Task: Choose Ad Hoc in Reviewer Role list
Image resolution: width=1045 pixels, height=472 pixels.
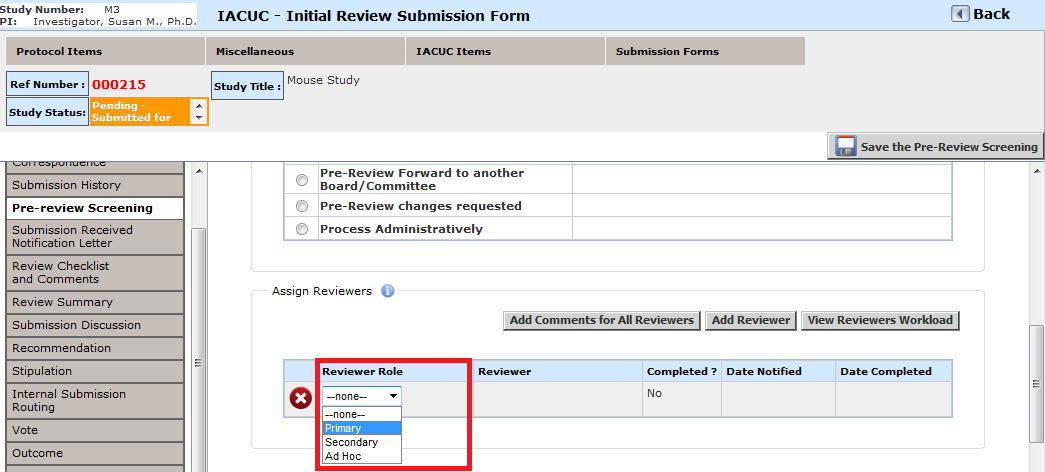Action: click(x=362, y=457)
